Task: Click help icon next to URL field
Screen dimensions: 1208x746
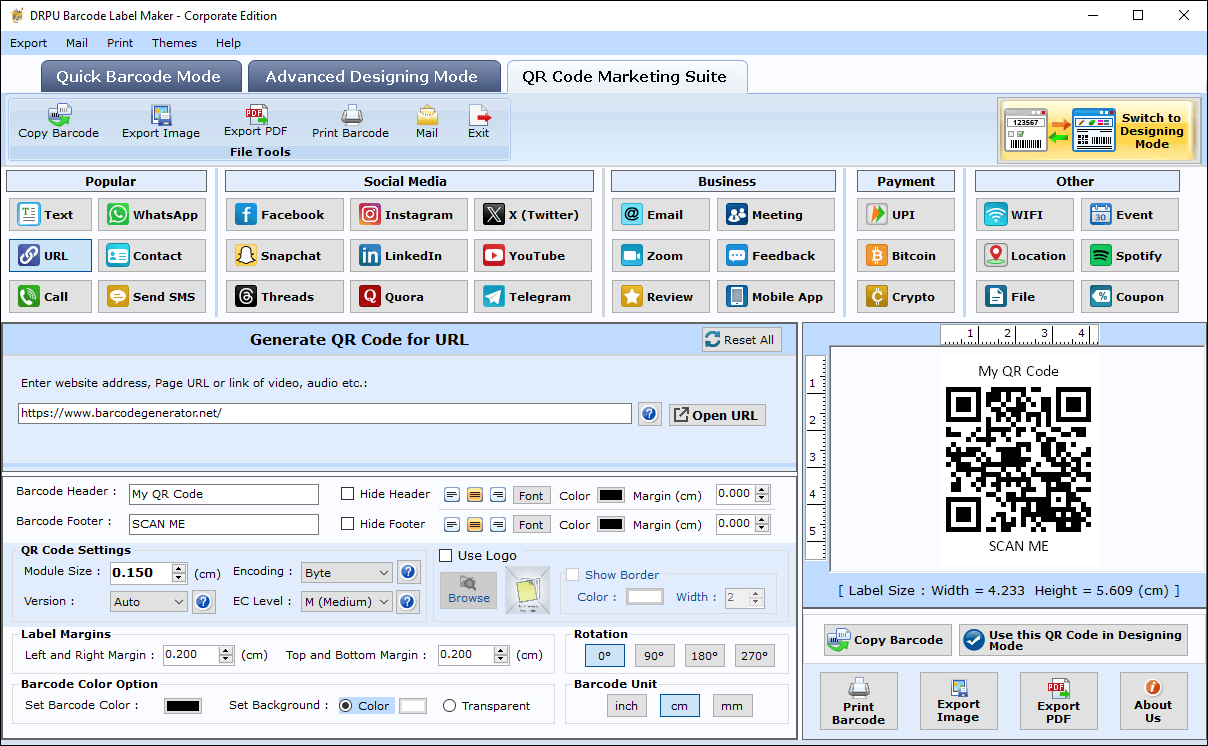Action: 650,414
